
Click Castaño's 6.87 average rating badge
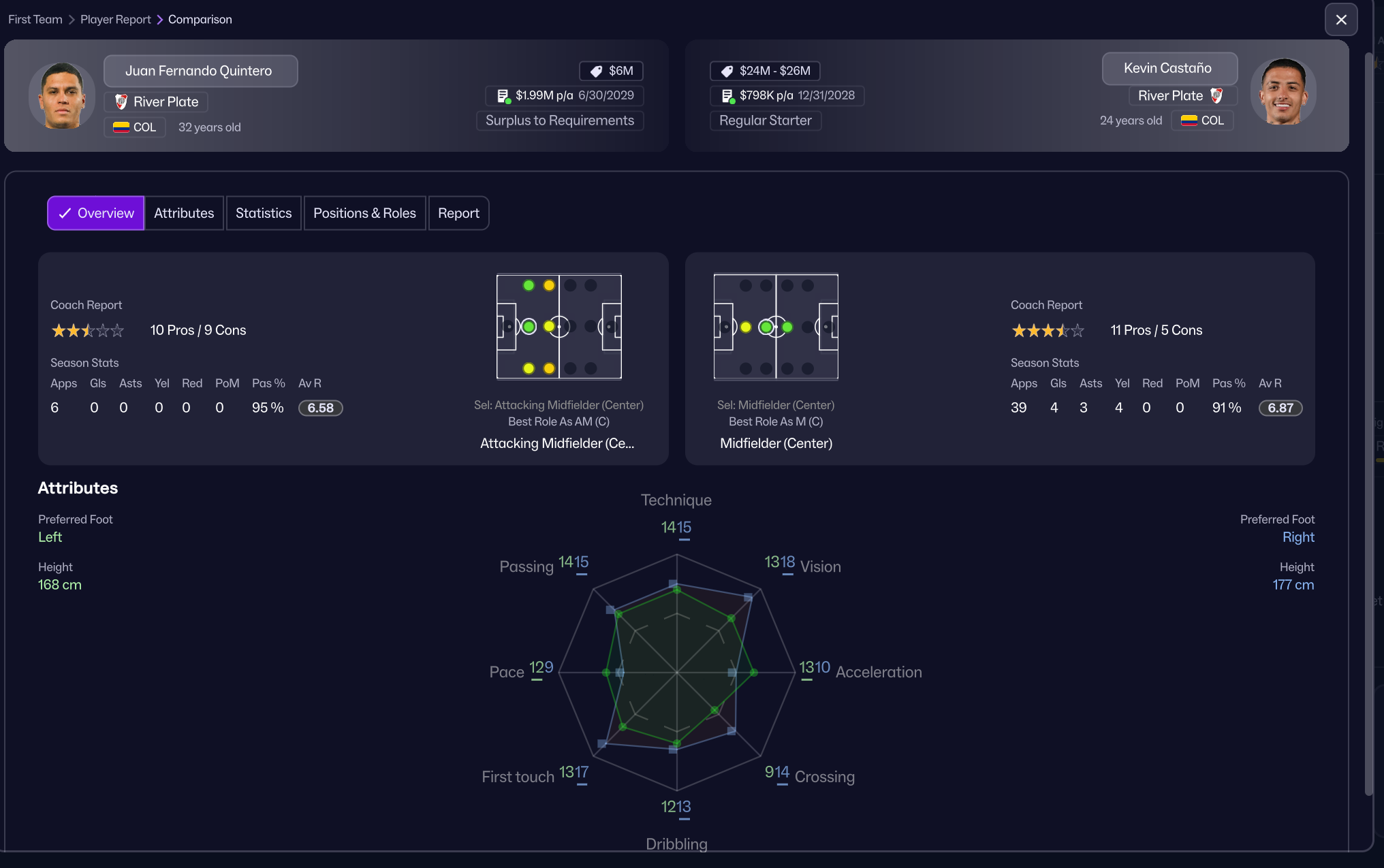click(x=1280, y=408)
